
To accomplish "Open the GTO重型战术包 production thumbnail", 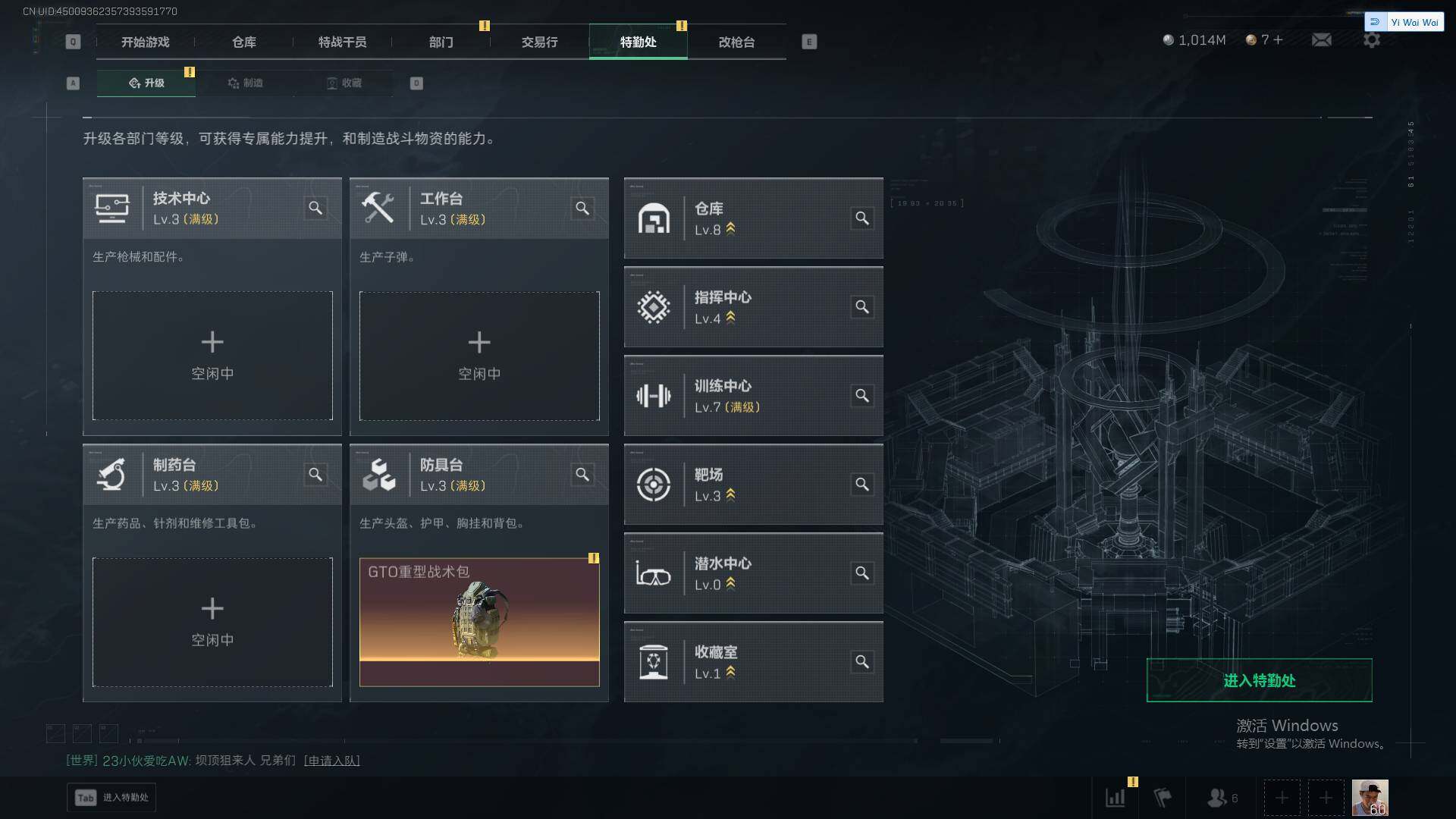I will [479, 622].
